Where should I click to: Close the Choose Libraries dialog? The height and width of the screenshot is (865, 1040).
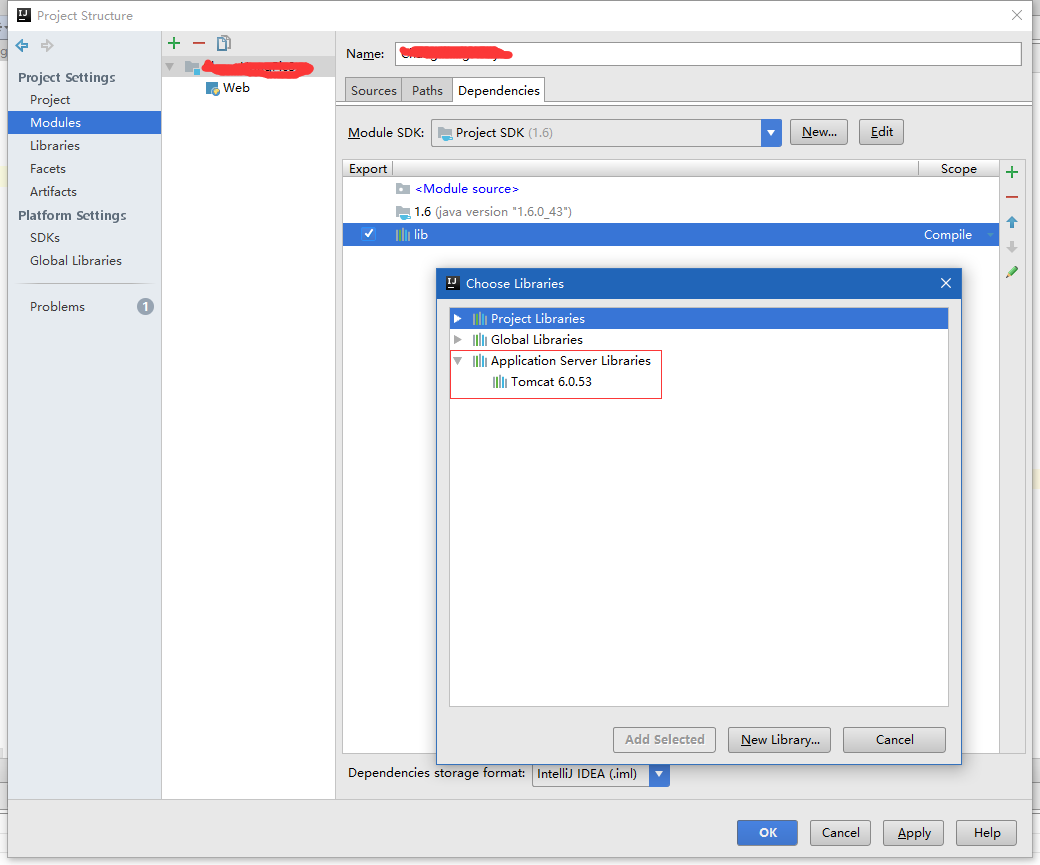[x=946, y=283]
